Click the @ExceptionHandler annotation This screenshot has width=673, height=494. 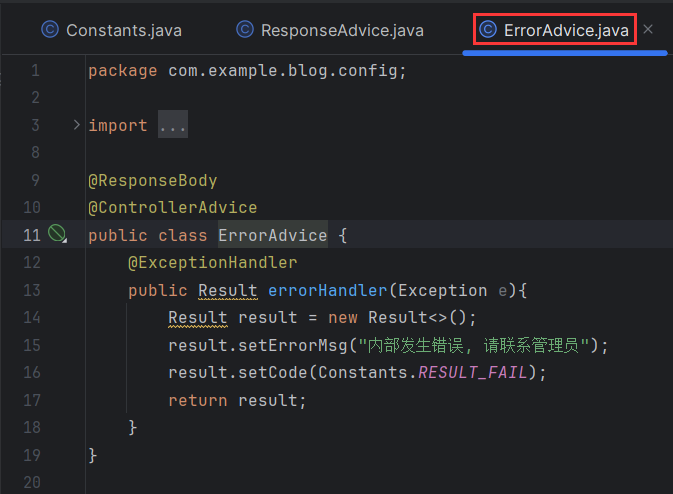[x=212, y=262]
